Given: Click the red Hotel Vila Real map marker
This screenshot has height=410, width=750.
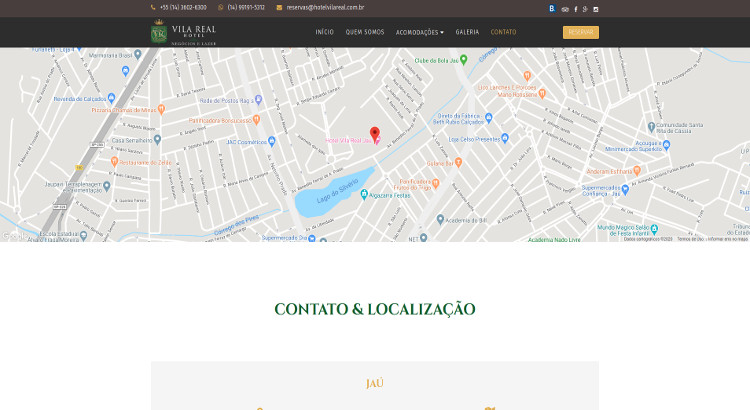Looking at the screenshot, I should (375, 134).
